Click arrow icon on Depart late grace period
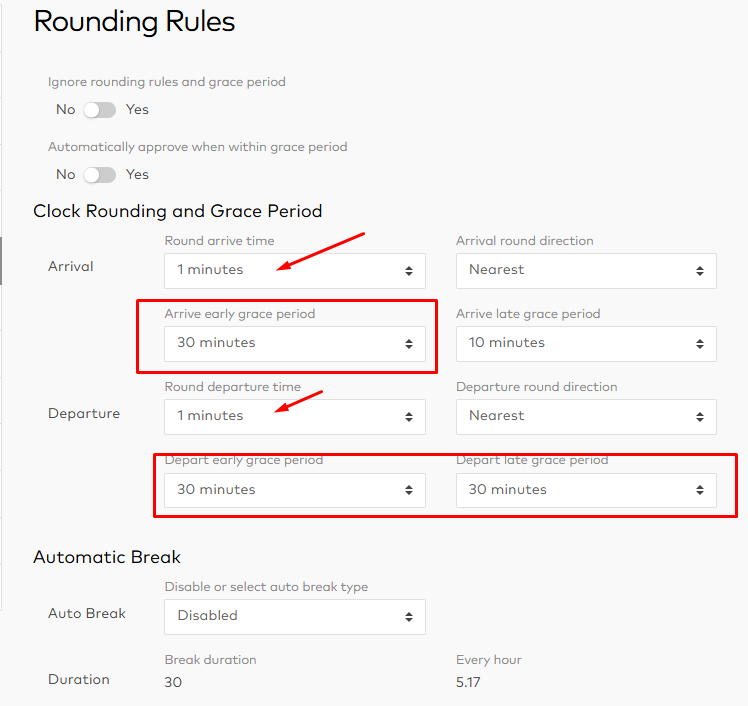Screen dimensions: 748x706 click(x=700, y=490)
